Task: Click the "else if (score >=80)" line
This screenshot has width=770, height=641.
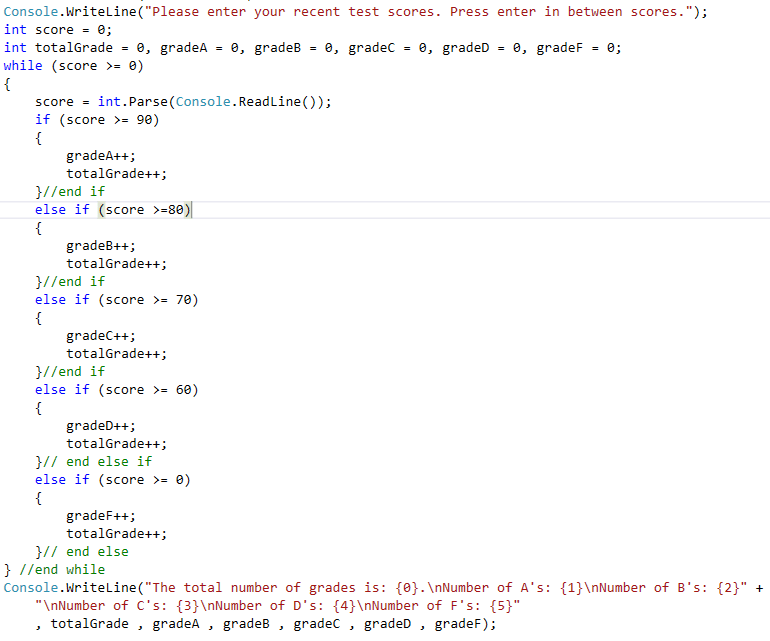Action: 113,210
